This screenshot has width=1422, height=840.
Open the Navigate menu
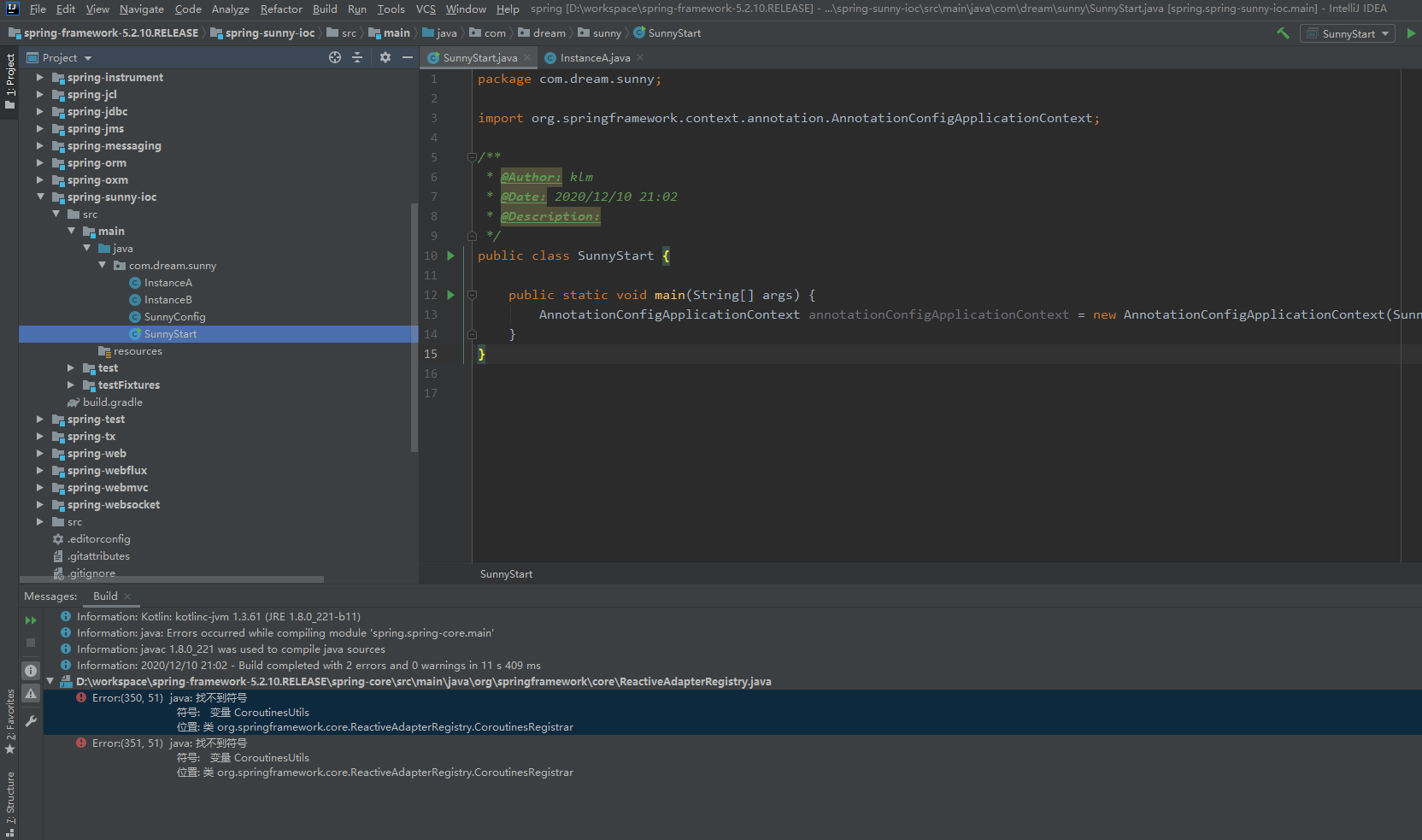coord(142,9)
